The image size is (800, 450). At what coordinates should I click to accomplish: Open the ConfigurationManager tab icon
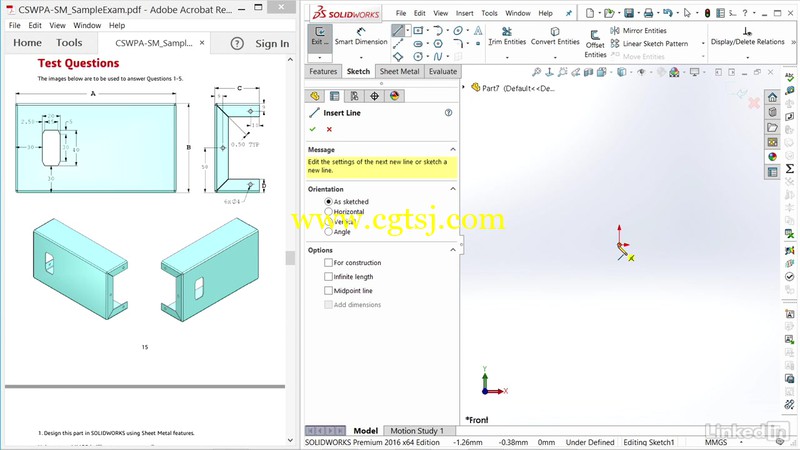(x=355, y=96)
